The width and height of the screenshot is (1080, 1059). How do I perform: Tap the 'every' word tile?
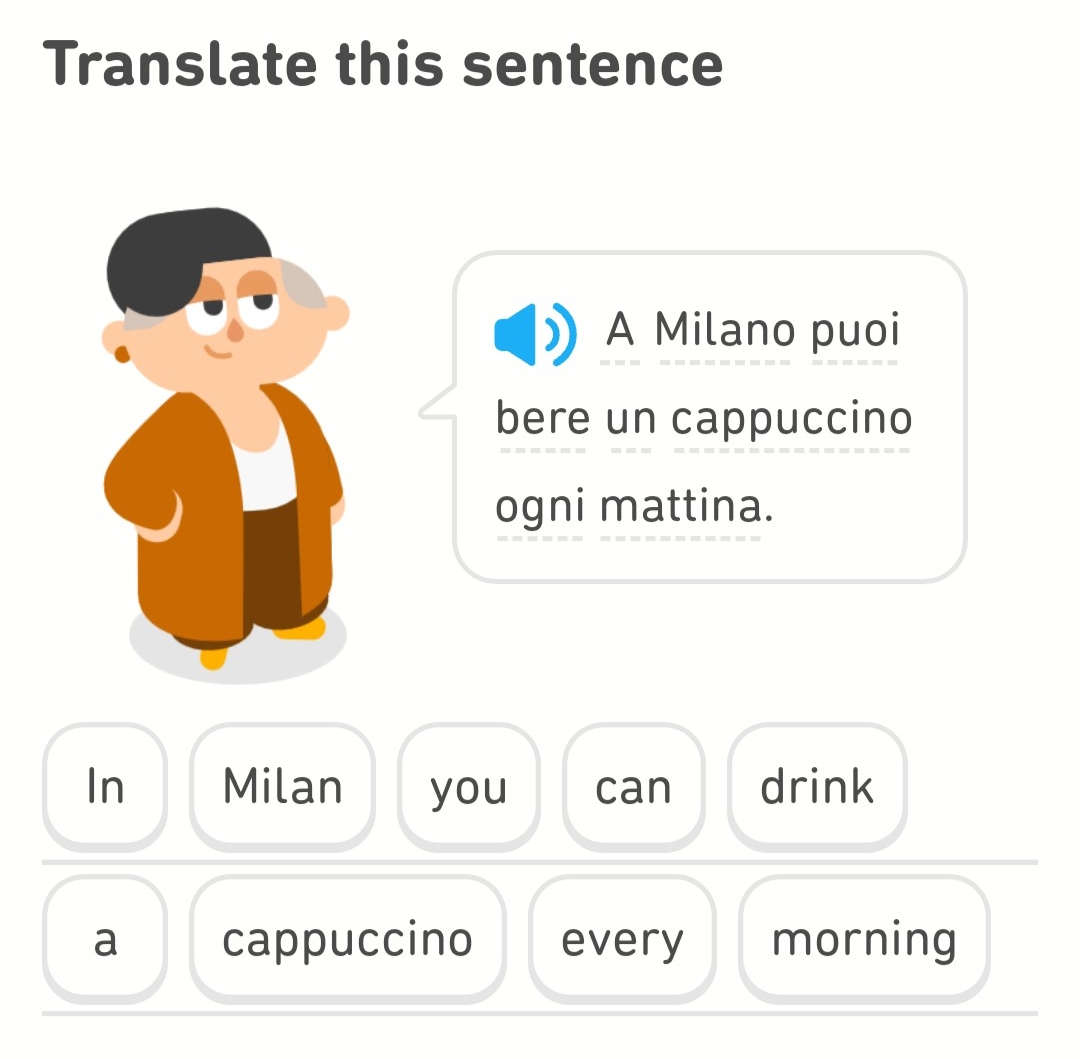622,940
